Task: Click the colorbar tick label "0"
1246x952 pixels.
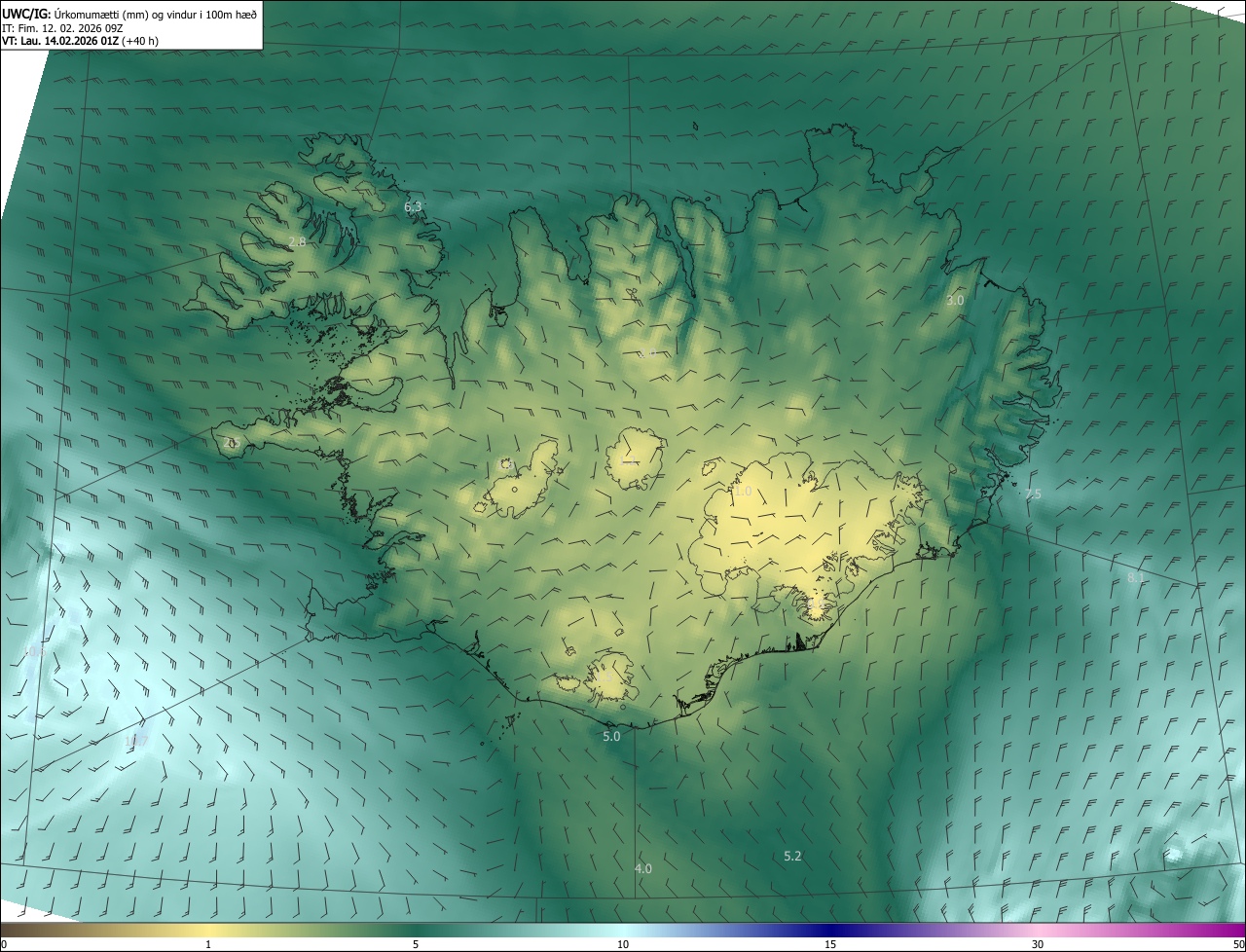Action: point(4,944)
